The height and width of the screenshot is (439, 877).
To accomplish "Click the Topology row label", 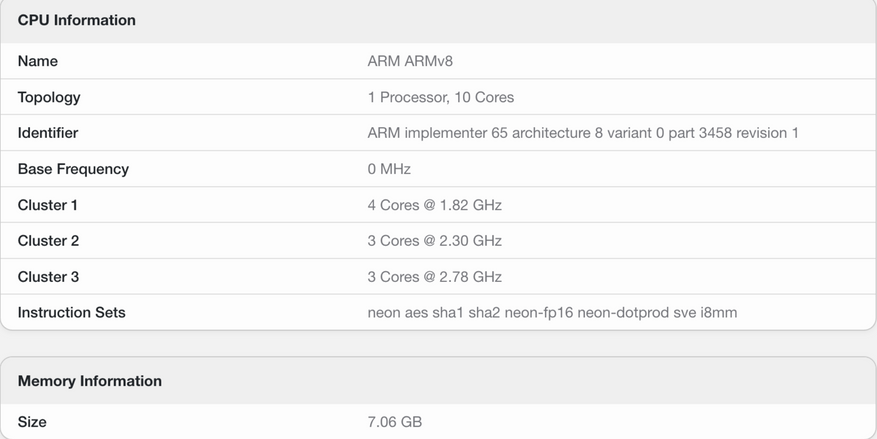I will pos(49,97).
